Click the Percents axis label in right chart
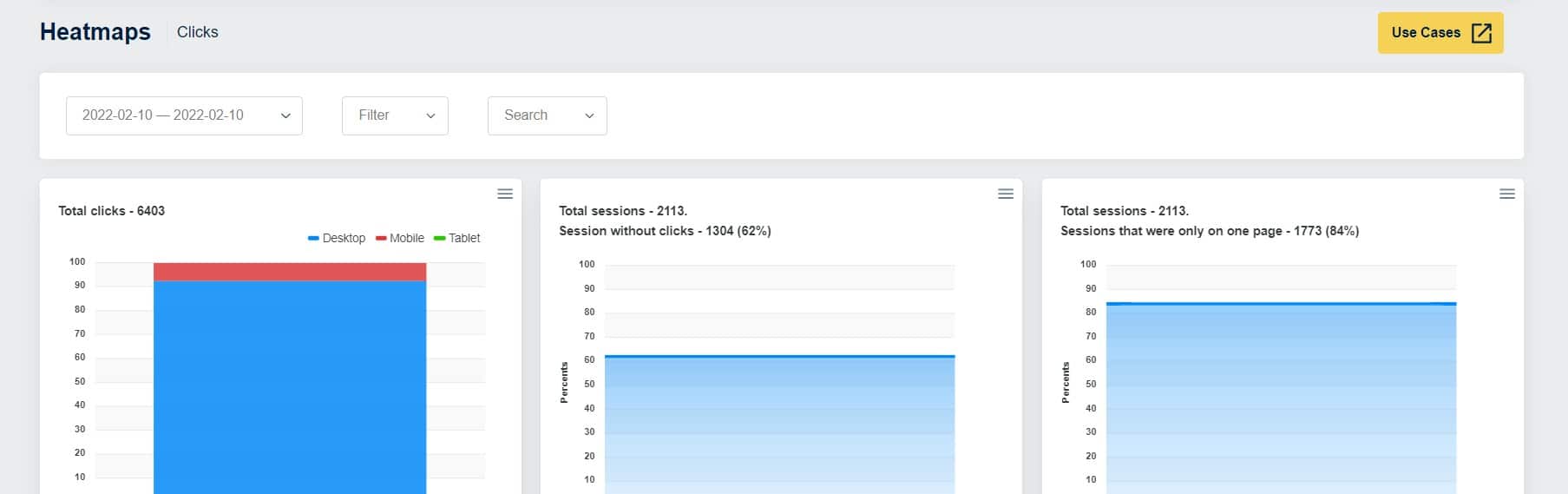The height and width of the screenshot is (494, 1568). 1066,382
